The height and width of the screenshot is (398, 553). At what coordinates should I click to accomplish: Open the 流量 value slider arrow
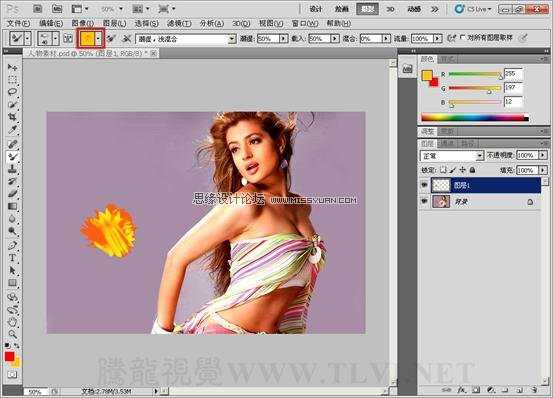click(438, 38)
